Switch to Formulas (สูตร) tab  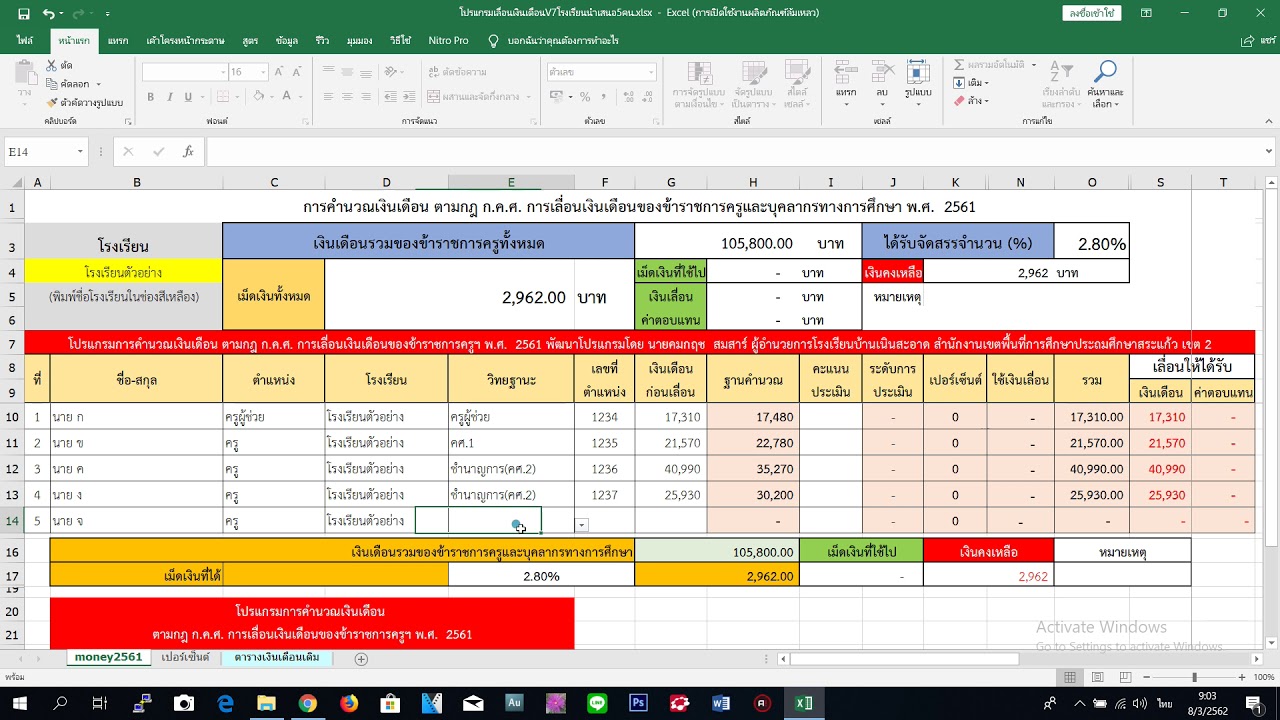[x=250, y=41]
